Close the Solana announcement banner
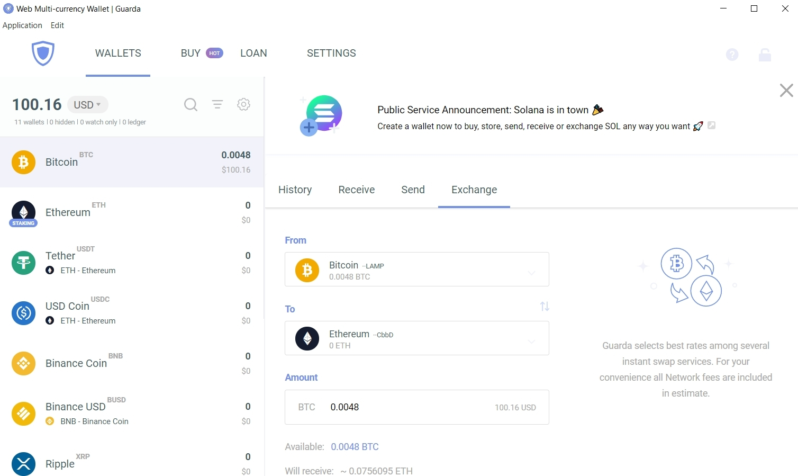This screenshot has width=798, height=476. 786,91
